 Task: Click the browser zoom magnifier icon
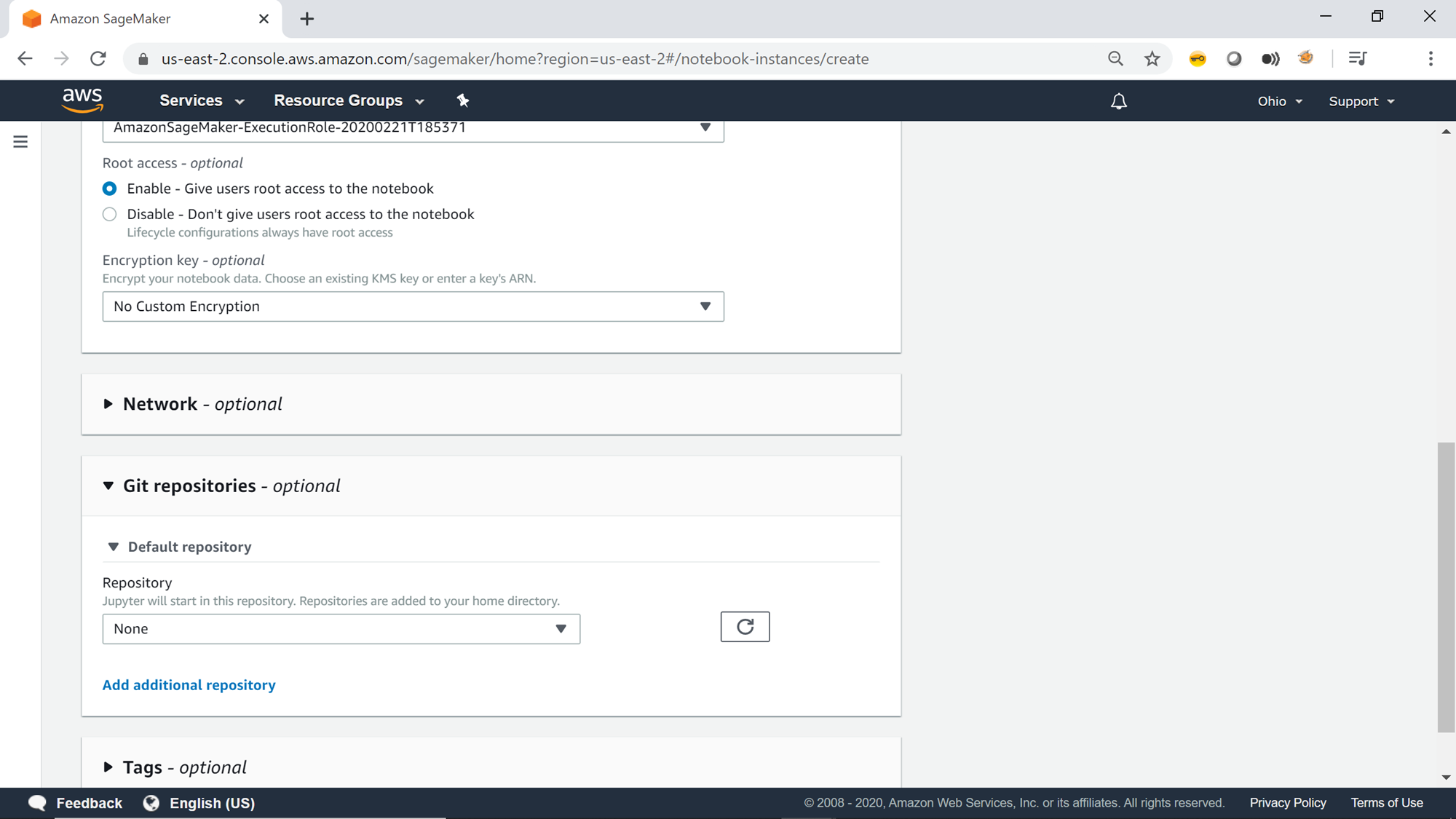click(1115, 59)
